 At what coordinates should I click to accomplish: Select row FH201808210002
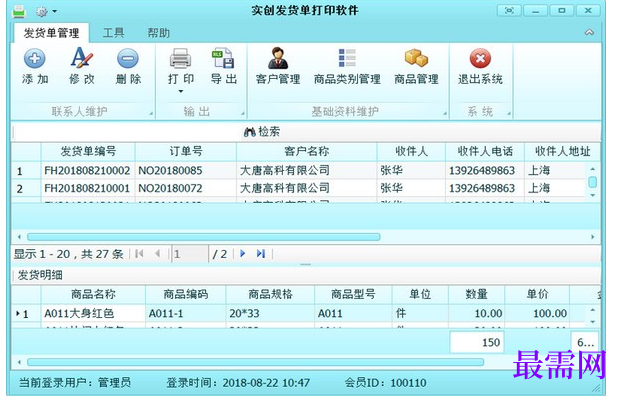click(x=298, y=171)
